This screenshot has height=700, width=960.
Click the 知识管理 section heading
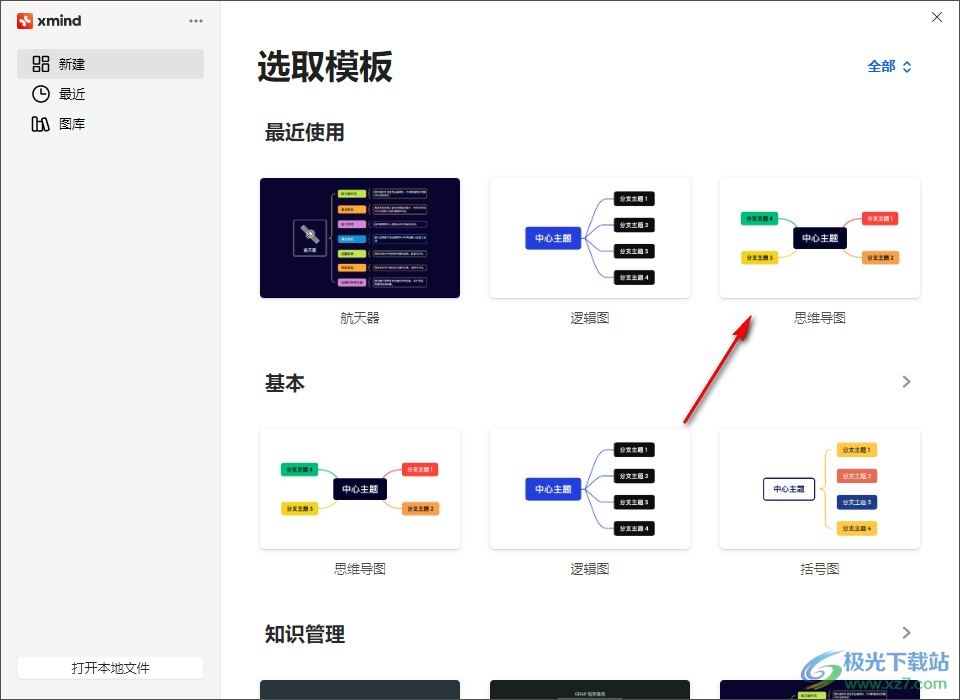click(x=304, y=634)
